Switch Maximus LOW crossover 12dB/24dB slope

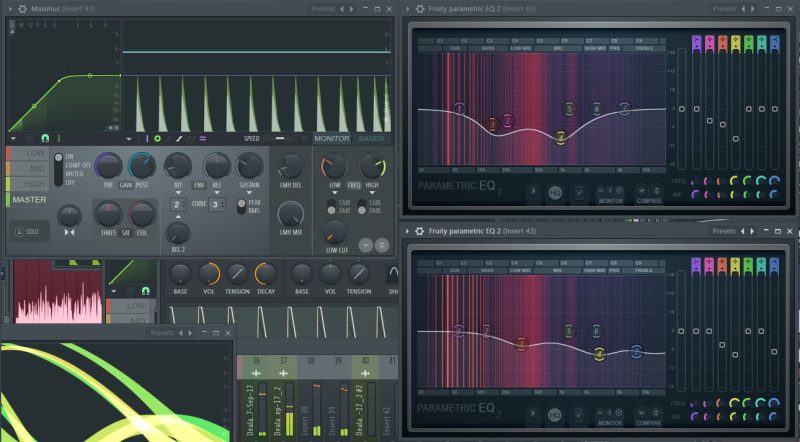331,206
